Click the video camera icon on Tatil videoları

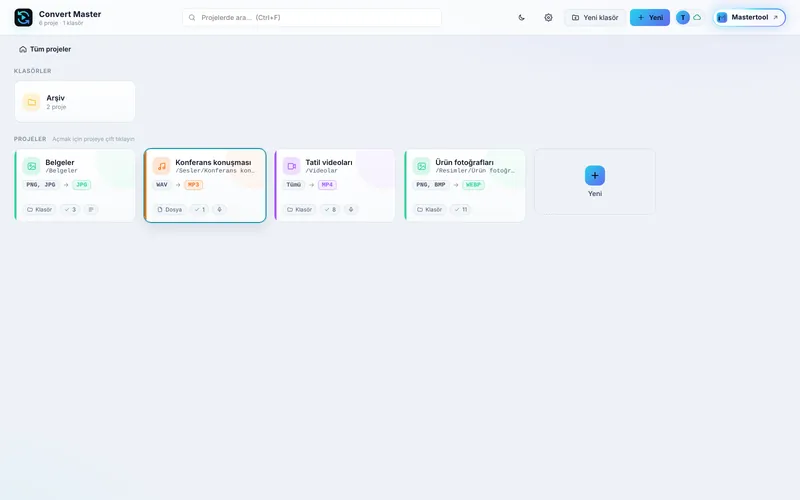click(x=292, y=166)
